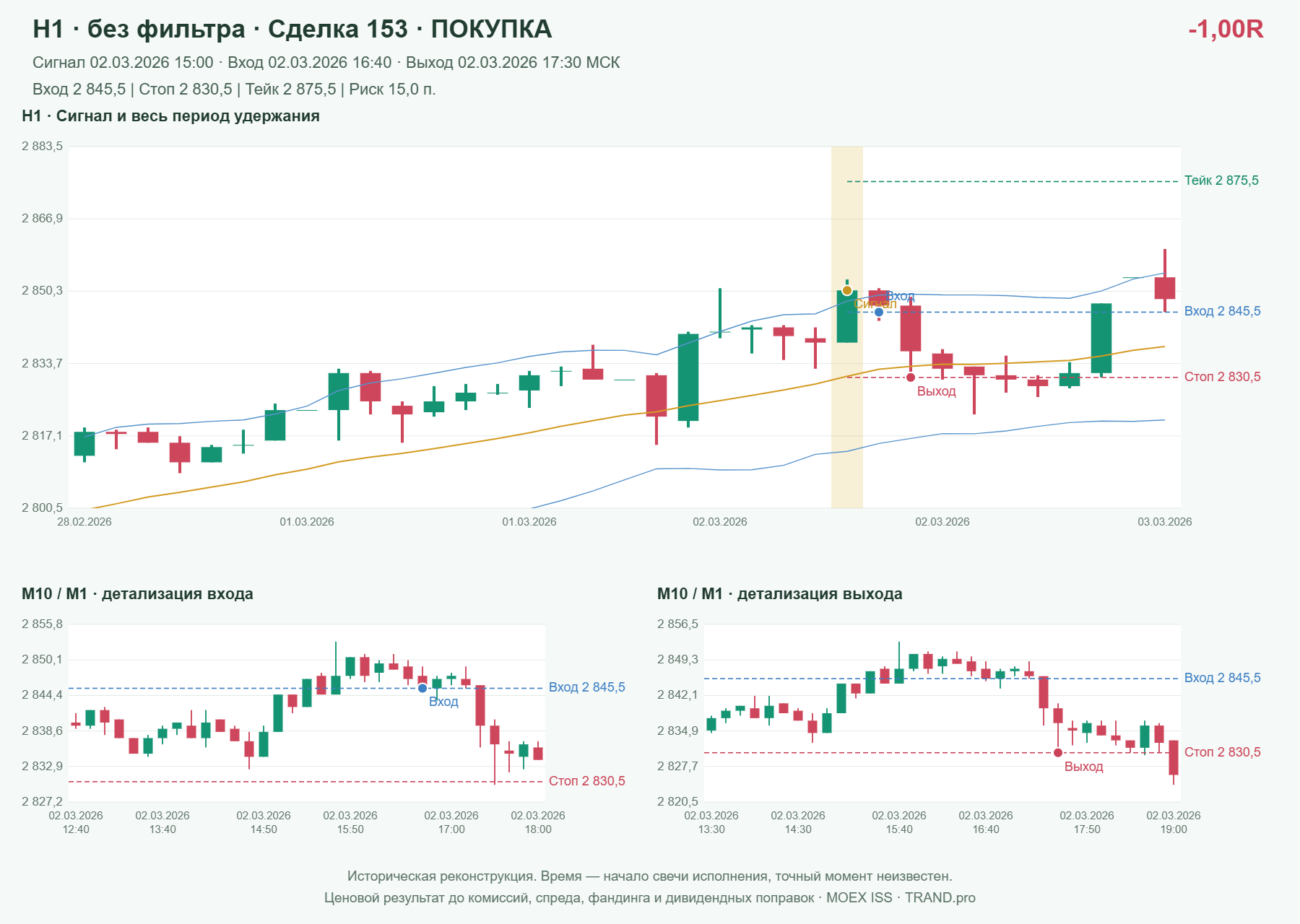The width and height of the screenshot is (1300, 924).
Task: Click the 2 883,5 price axis label on H1 chart
Action: coord(42,147)
